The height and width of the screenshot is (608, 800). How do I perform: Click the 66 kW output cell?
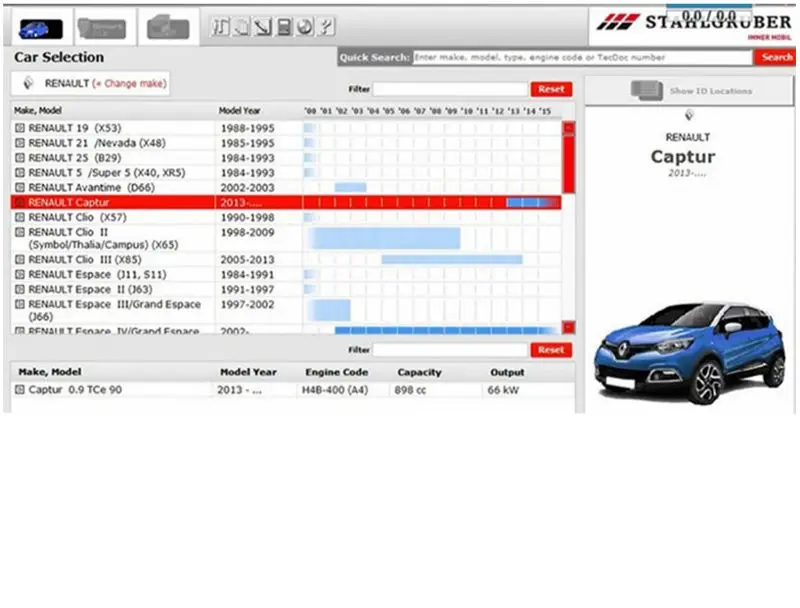click(503, 390)
